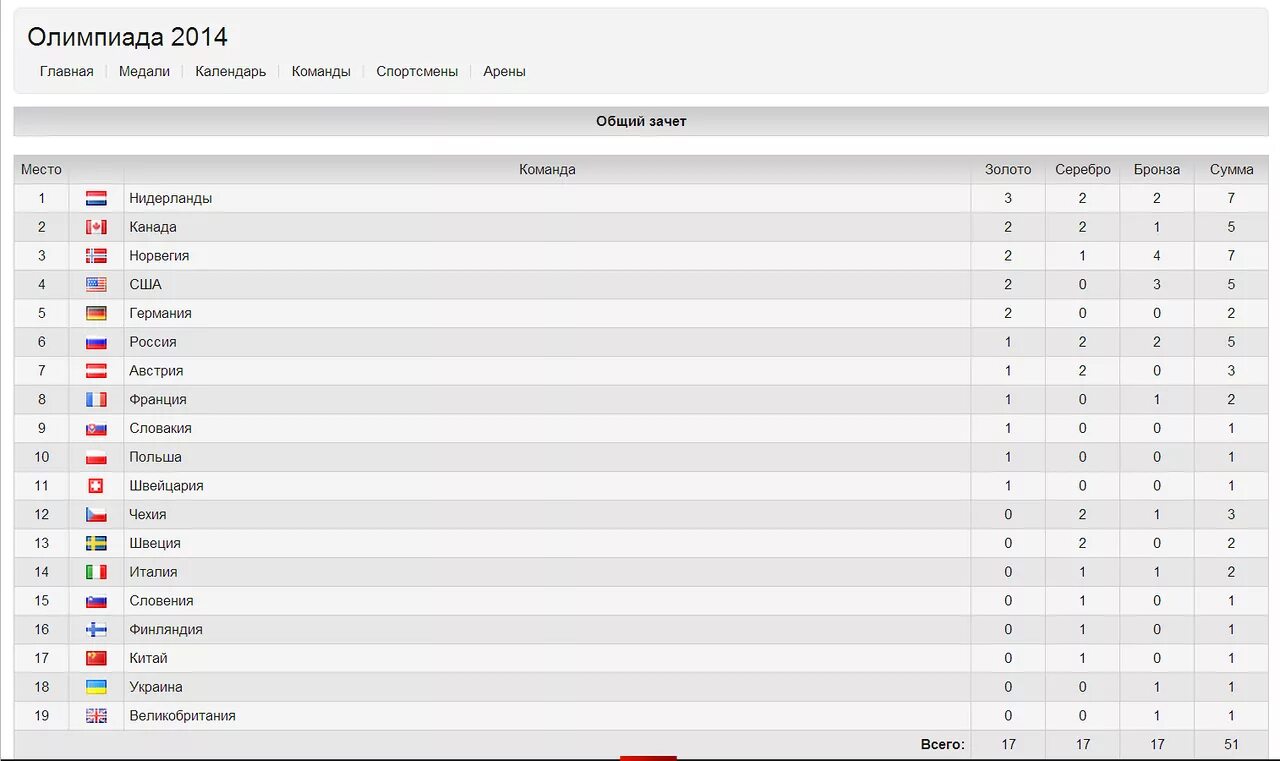Select the Украина team name

coord(156,687)
